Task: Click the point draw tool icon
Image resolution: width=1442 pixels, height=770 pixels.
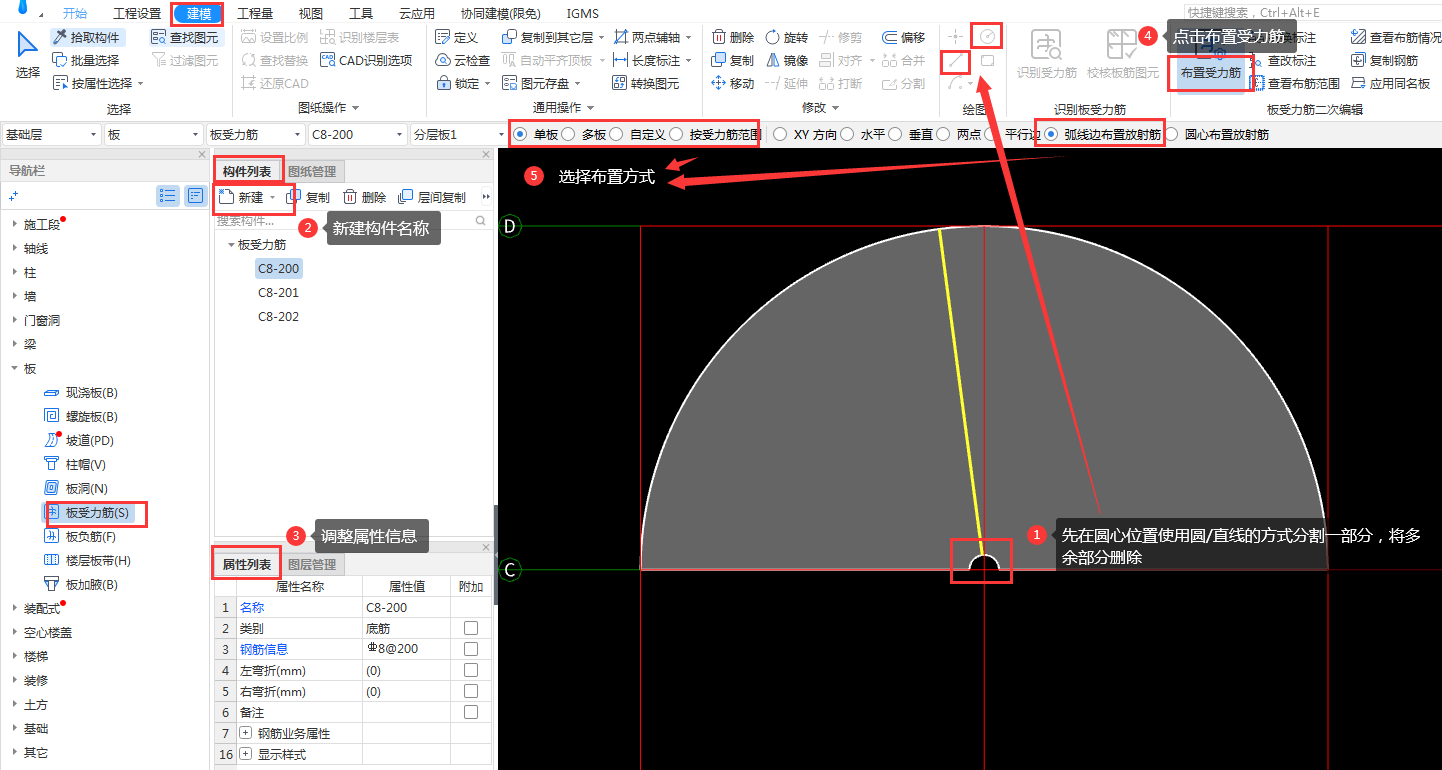Action: 956,36
